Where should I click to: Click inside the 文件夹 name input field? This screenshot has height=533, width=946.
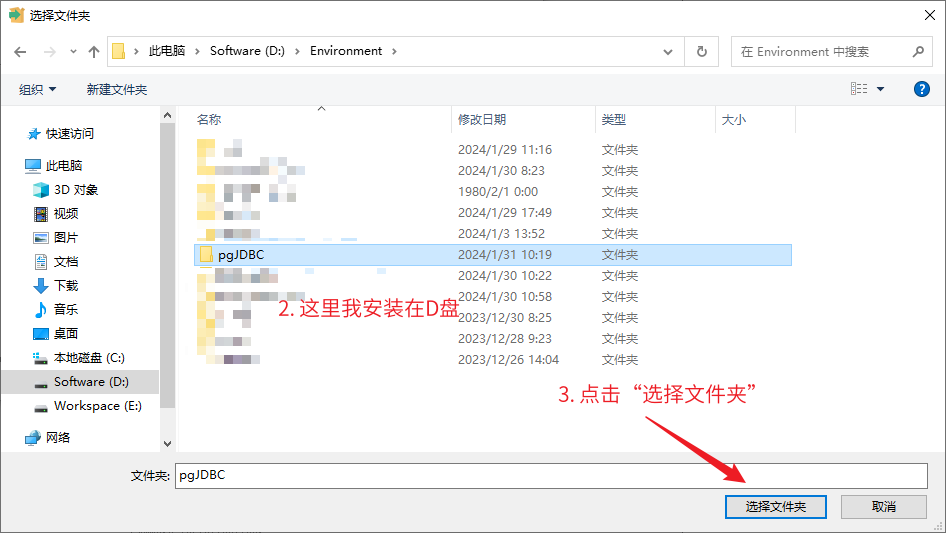pyautogui.click(x=550, y=475)
